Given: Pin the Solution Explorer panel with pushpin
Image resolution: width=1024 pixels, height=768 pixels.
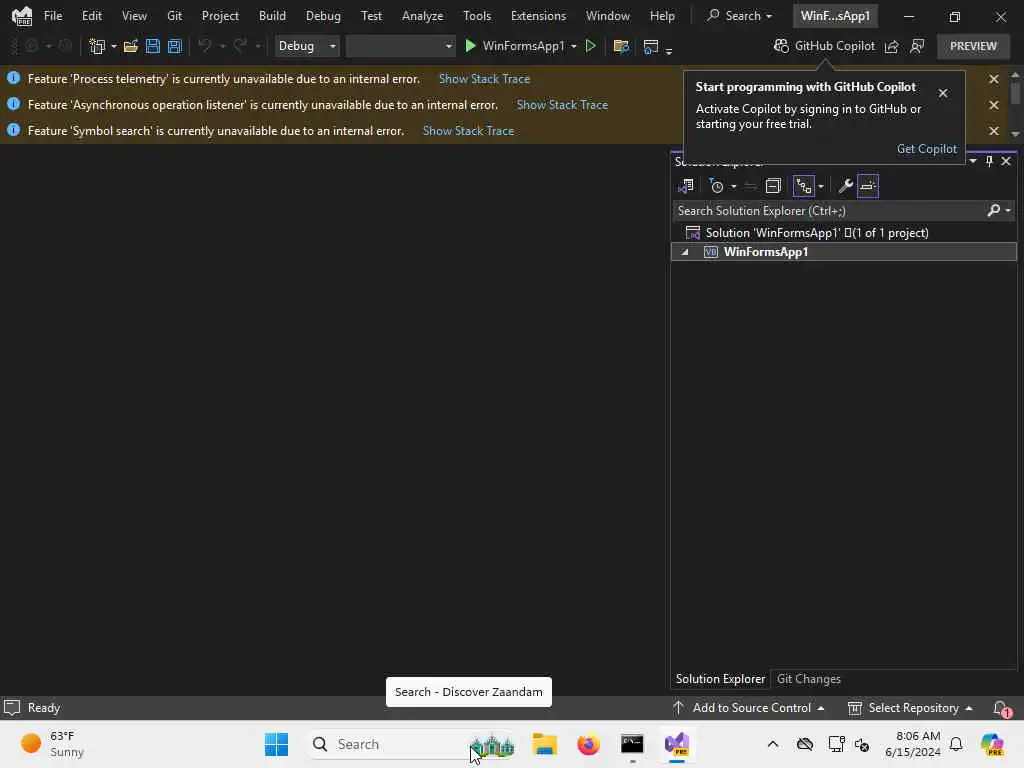Looking at the screenshot, I should click(x=989, y=161).
